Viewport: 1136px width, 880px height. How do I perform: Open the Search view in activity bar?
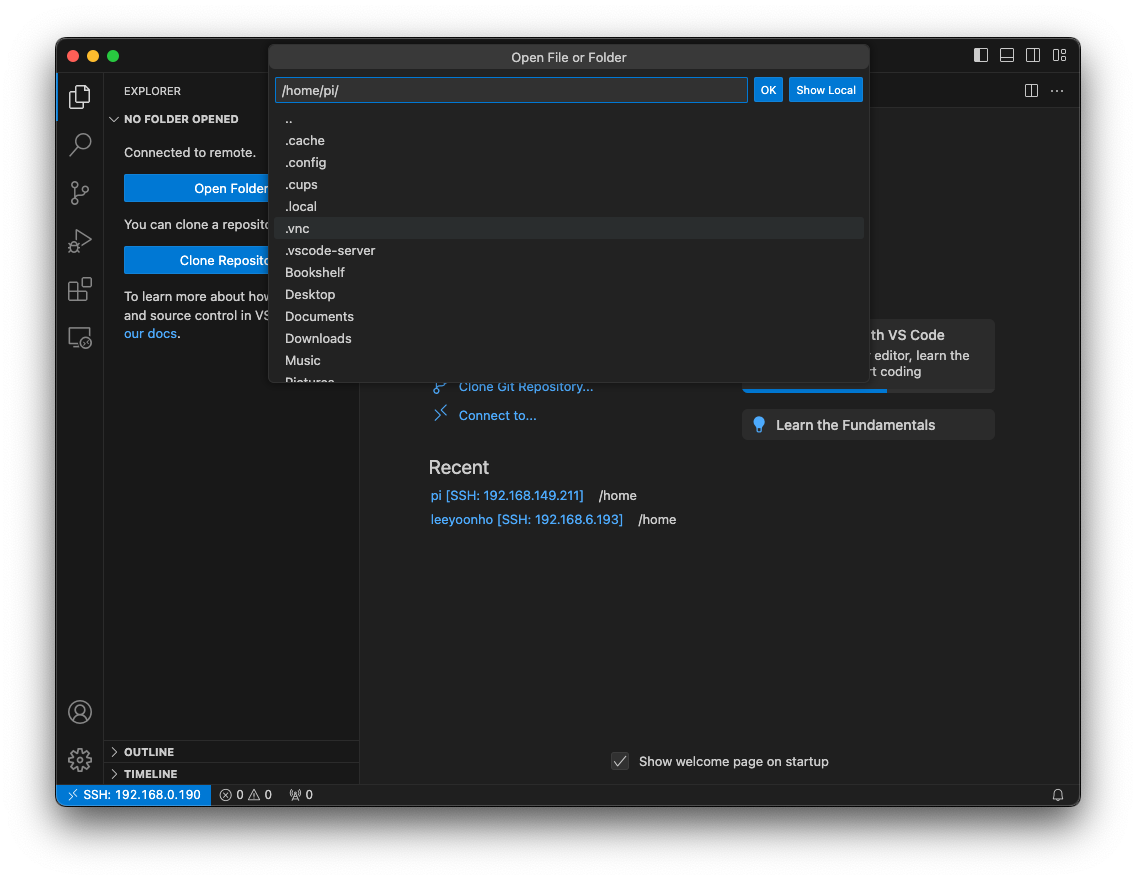click(x=80, y=145)
